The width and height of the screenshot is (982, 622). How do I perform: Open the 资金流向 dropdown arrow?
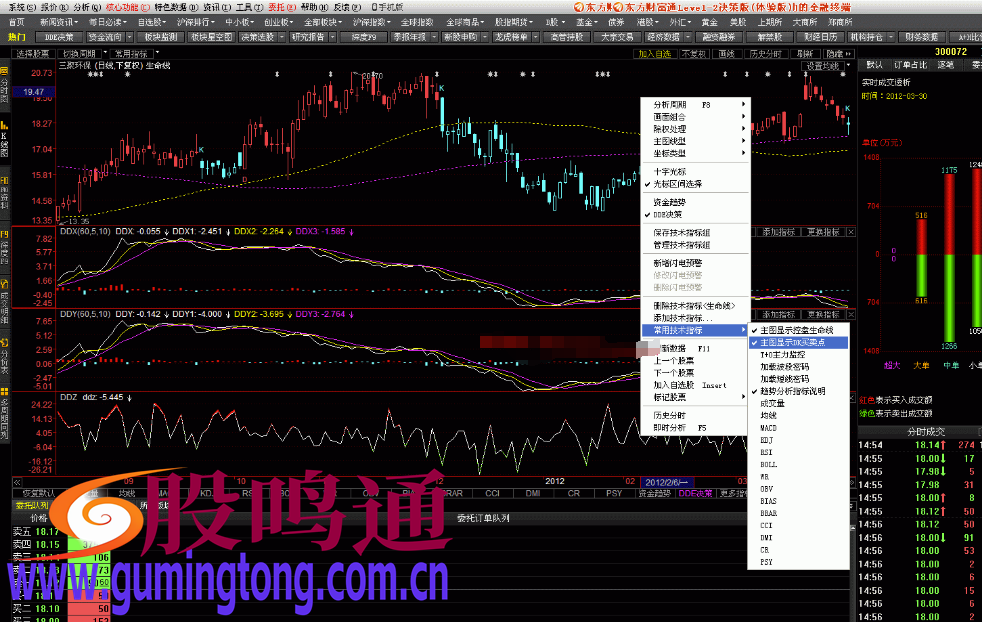[x=130, y=37]
